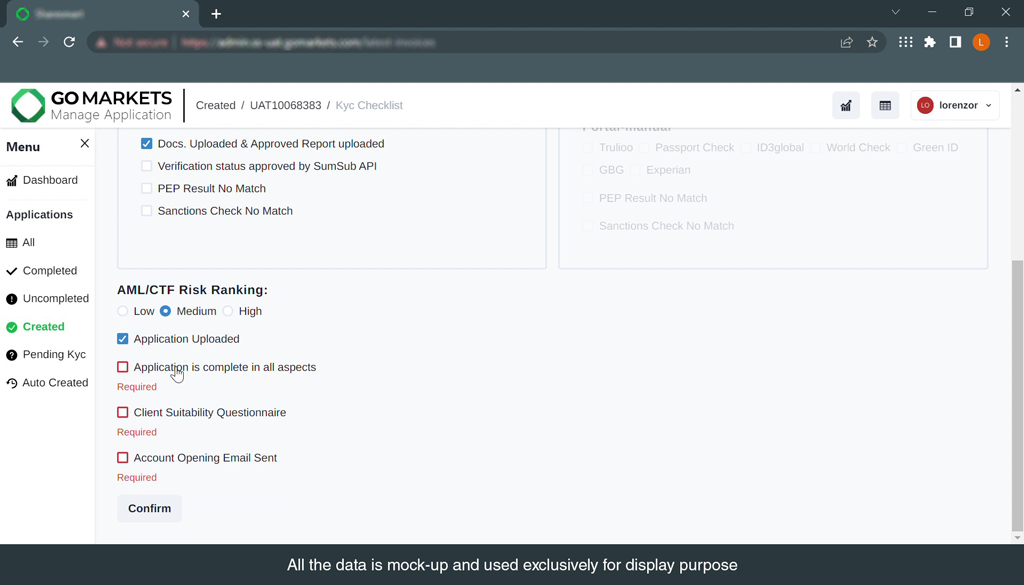This screenshot has width=1024, height=585.
Task: Click the share page icon in address bar
Action: (846, 42)
